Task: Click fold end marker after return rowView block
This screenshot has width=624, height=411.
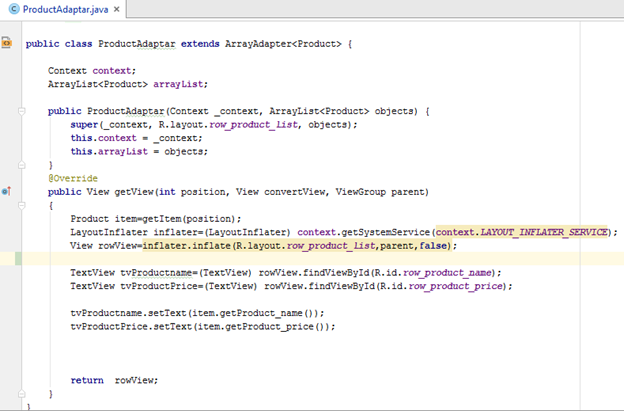Action: coord(22,394)
